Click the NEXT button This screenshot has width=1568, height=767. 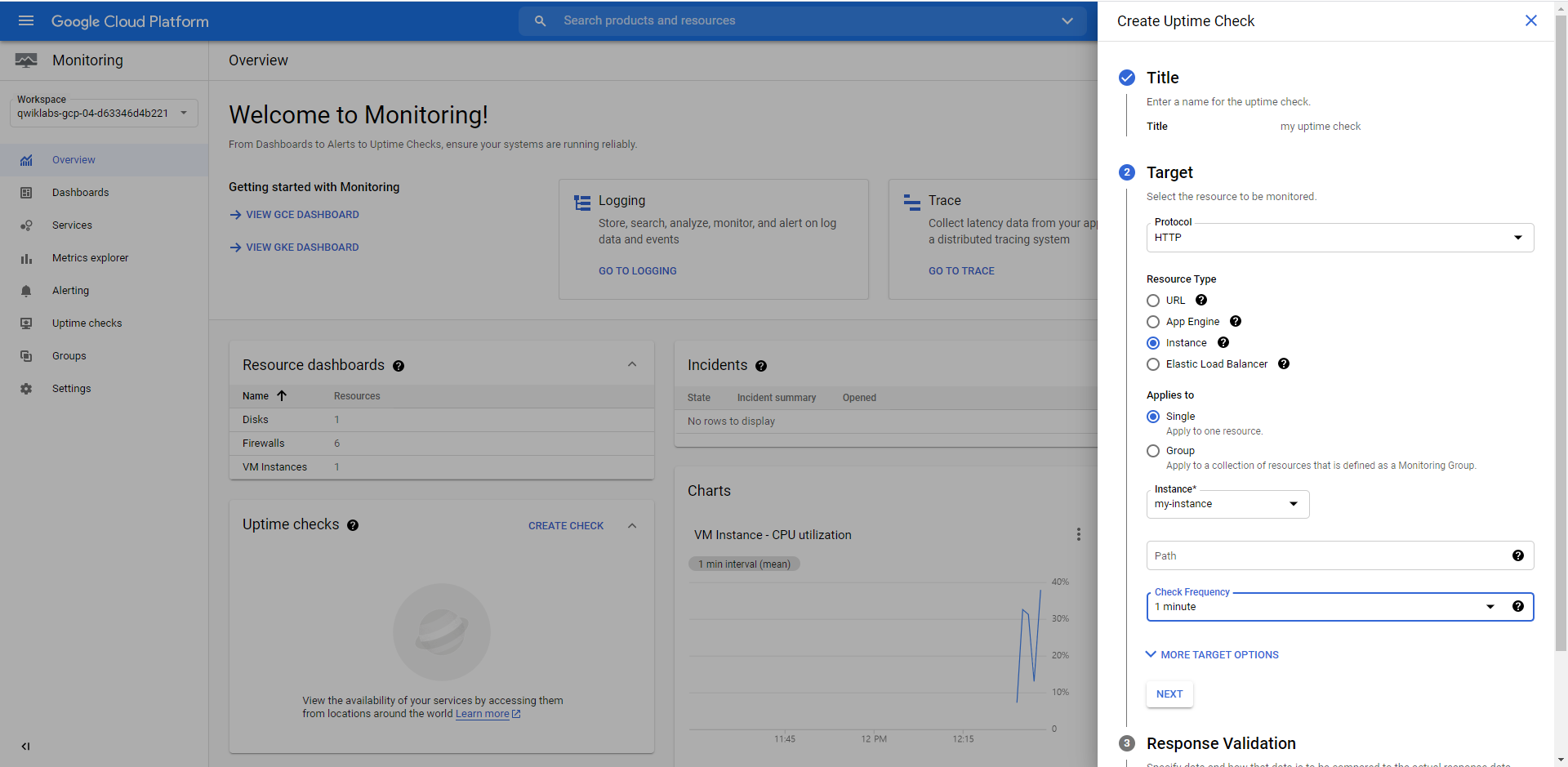point(1169,694)
